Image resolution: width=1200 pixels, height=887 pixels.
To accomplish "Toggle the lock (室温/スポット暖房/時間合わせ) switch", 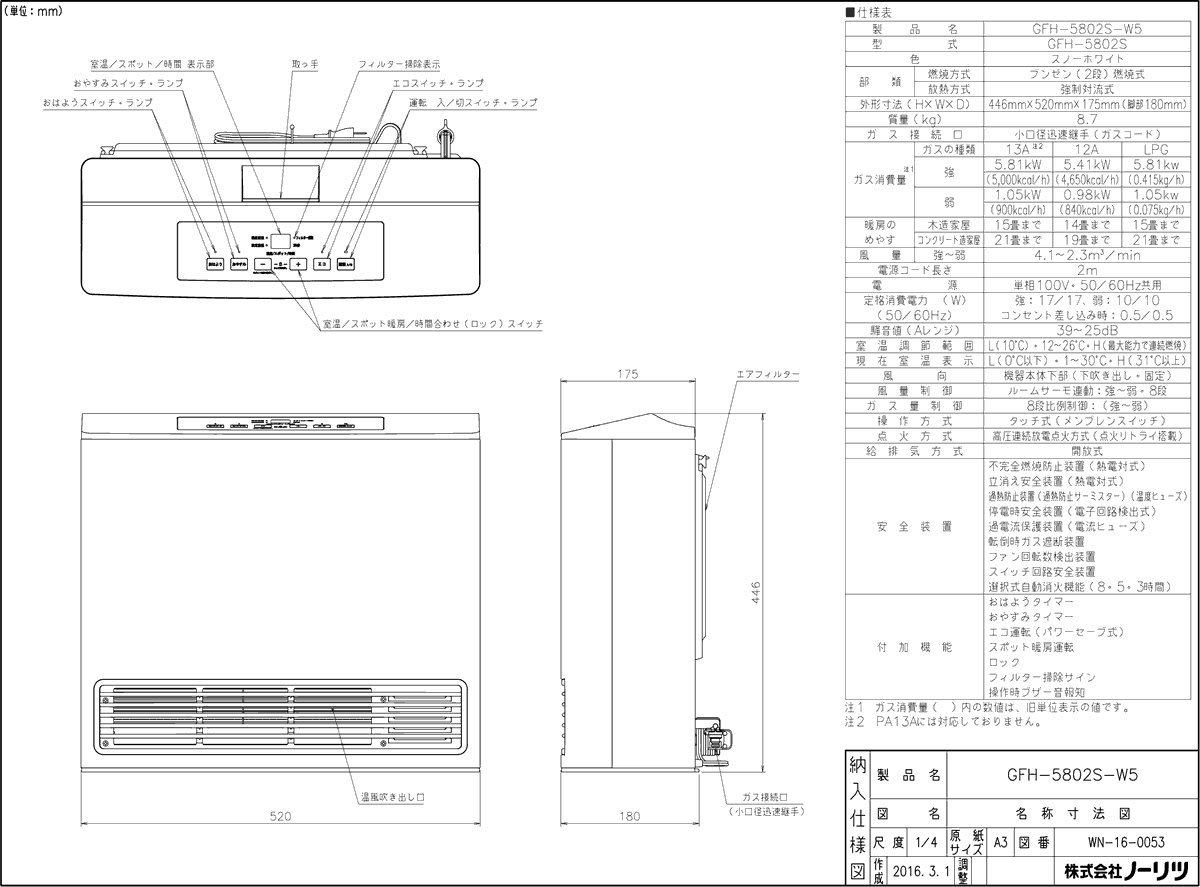I will click(281, 266).
